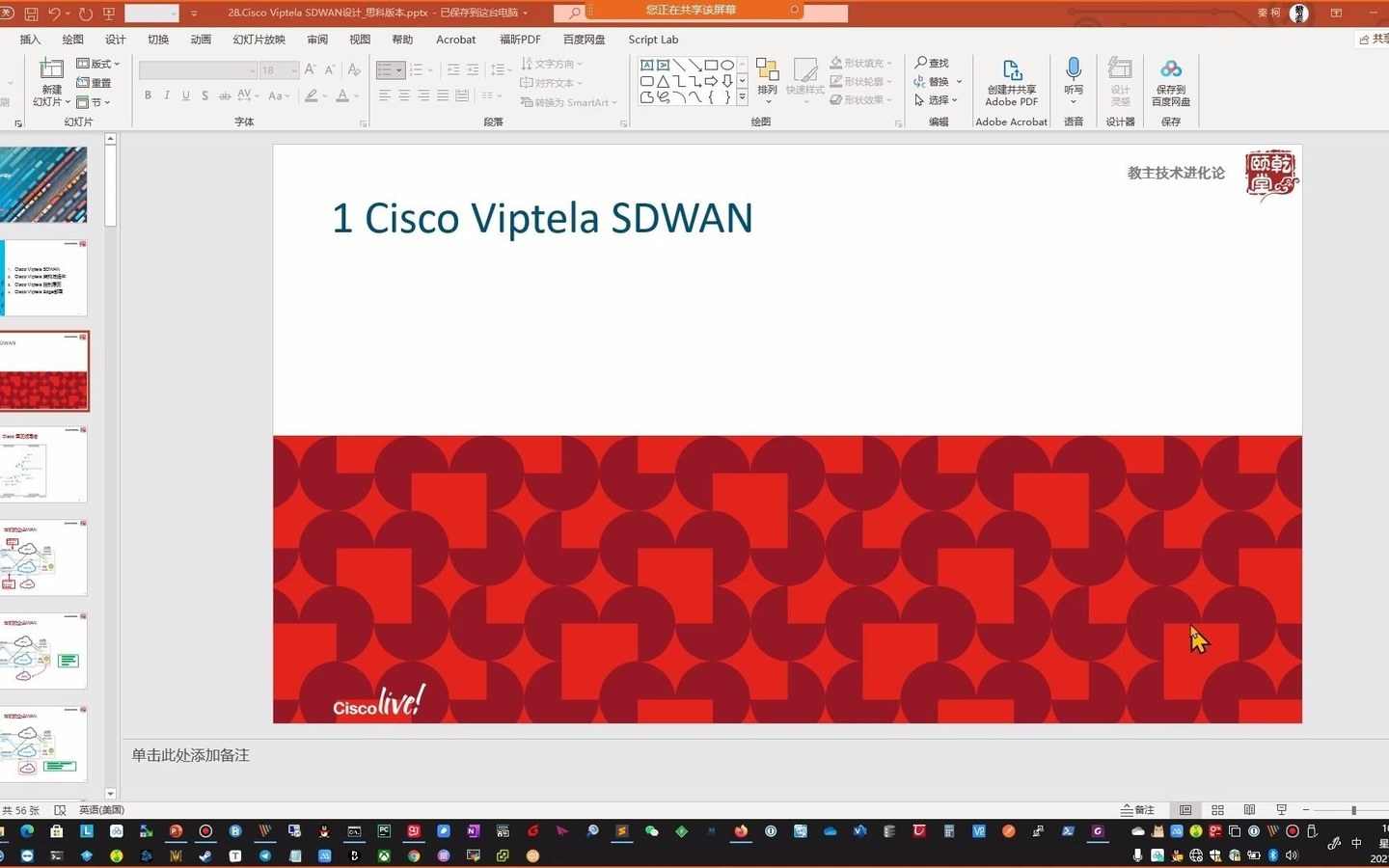This screenshot has height=868, width=1389.
Task: Increase font size with the large A icon
Action: (x=310, y=69)
